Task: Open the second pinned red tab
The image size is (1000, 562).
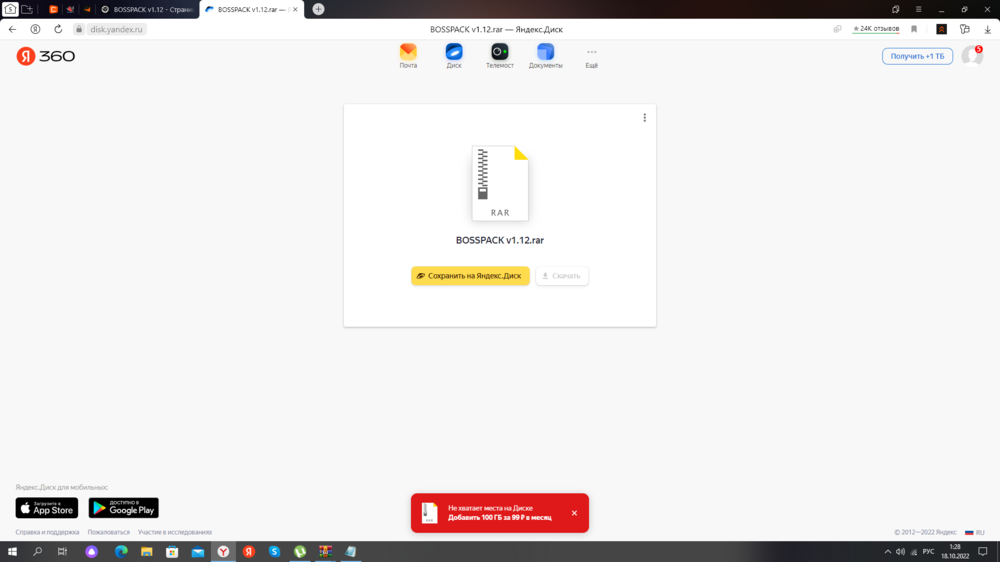Action: (70, 10)
